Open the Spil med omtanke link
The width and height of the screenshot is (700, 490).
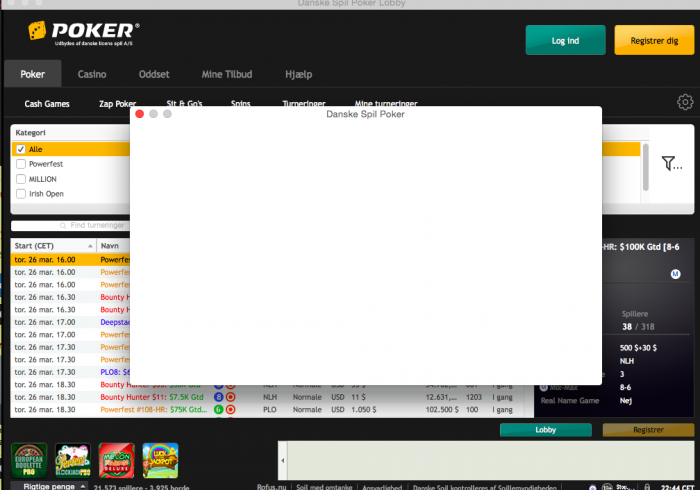click(x=324, y=487)
